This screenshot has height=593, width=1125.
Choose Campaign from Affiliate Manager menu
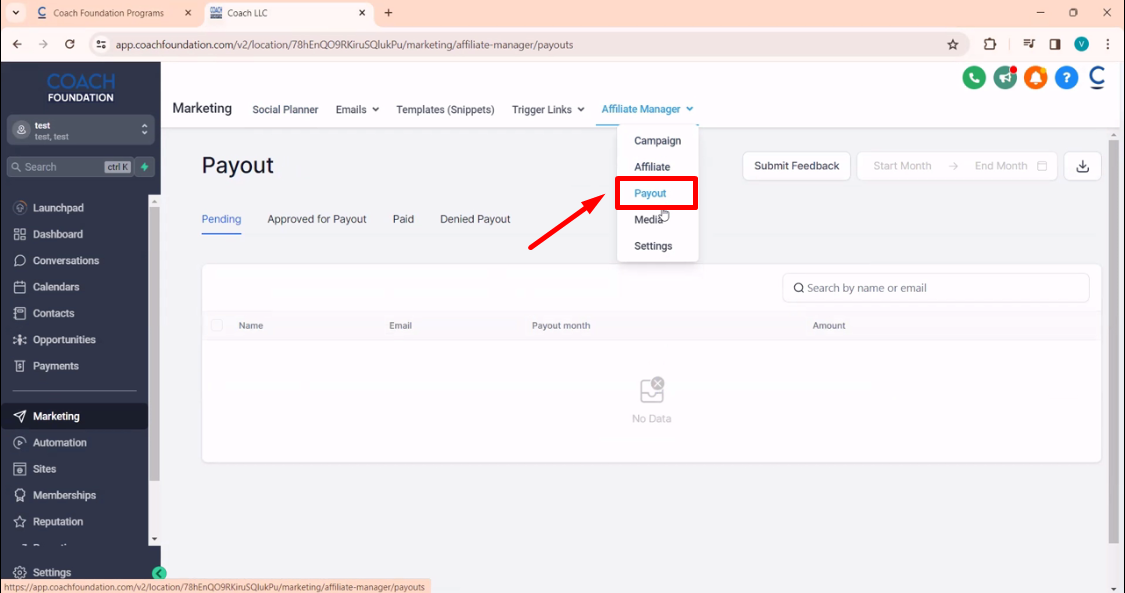[x=657, y=141]
